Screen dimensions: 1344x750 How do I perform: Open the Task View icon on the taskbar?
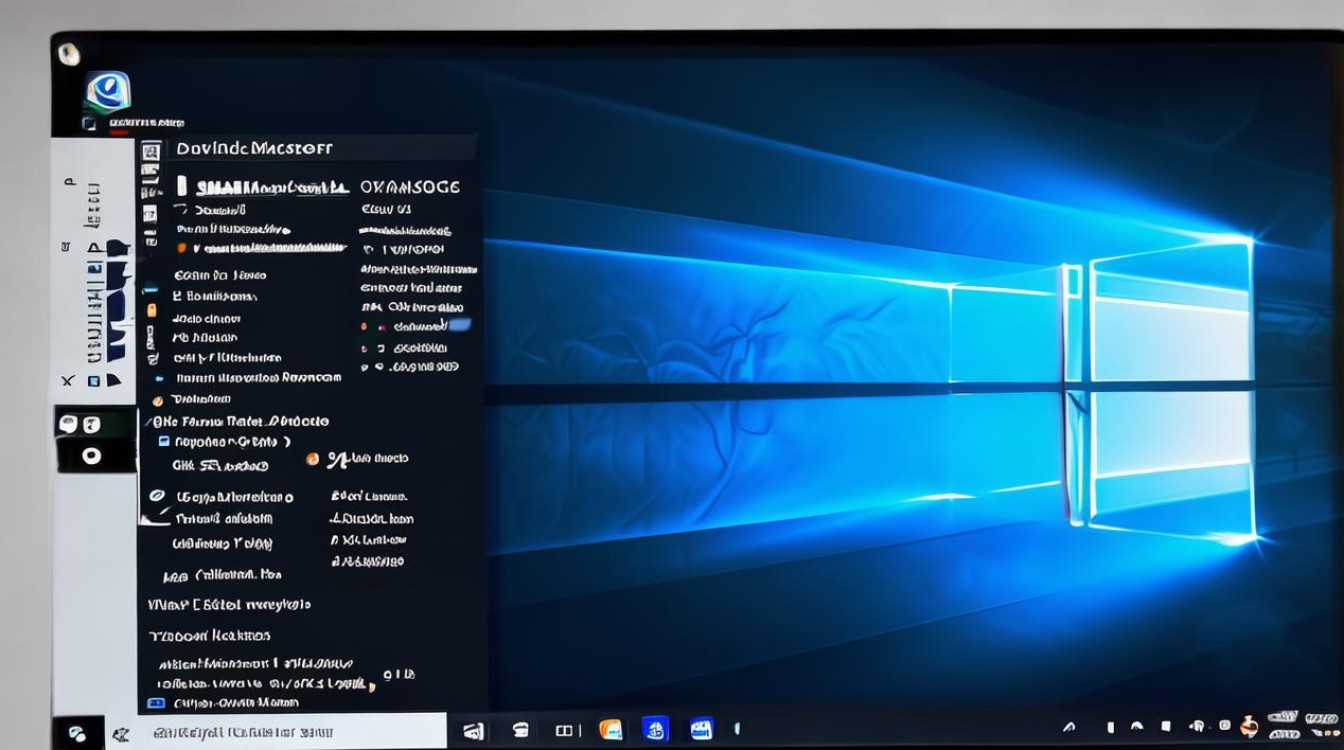pyautogui.click(x=563, y=731)
